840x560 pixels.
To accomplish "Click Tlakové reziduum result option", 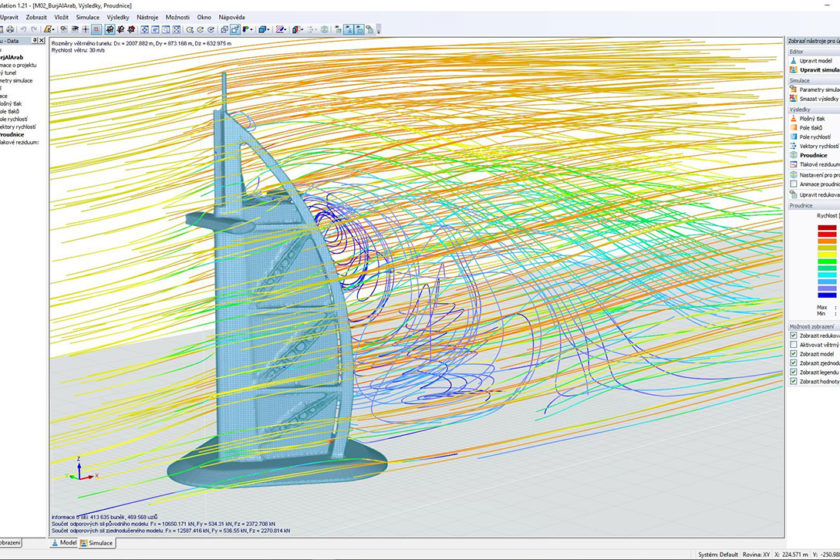I will pos(819,164).
